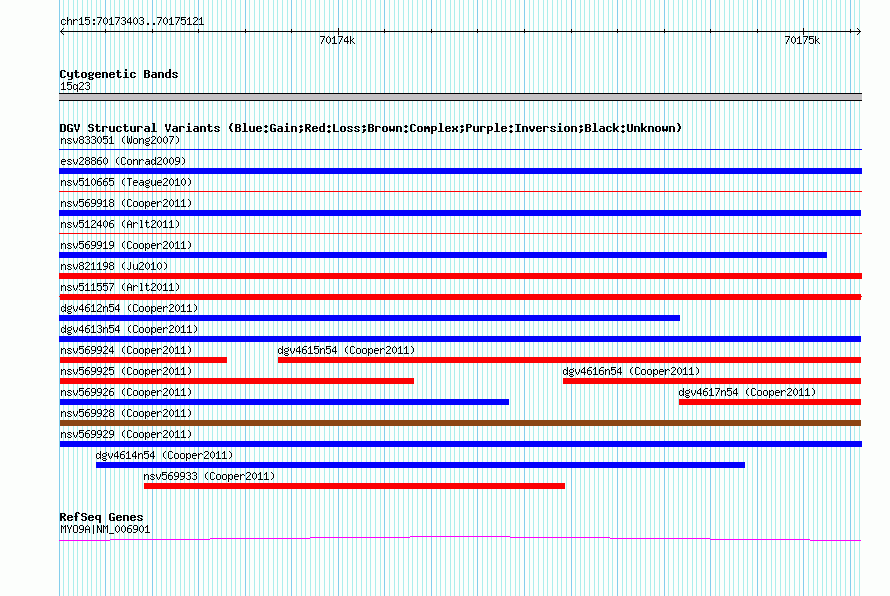The width and height of the screenshot is (890, 596).
Task: Select the dgv4615n54 red loss bar
Action: pyautogui.click(x=569, y=360)
